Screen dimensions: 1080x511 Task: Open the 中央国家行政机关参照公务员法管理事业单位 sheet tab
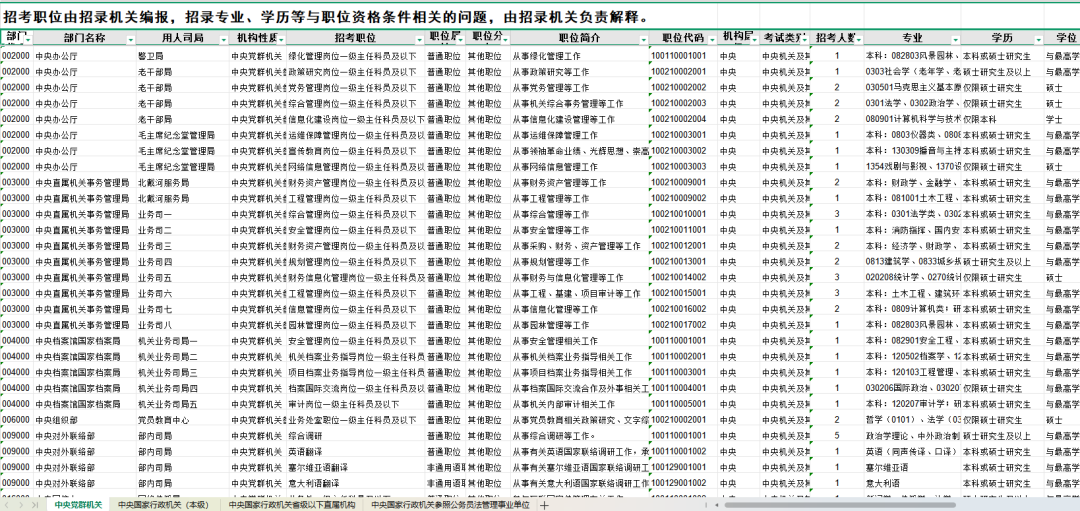[450, 505]
